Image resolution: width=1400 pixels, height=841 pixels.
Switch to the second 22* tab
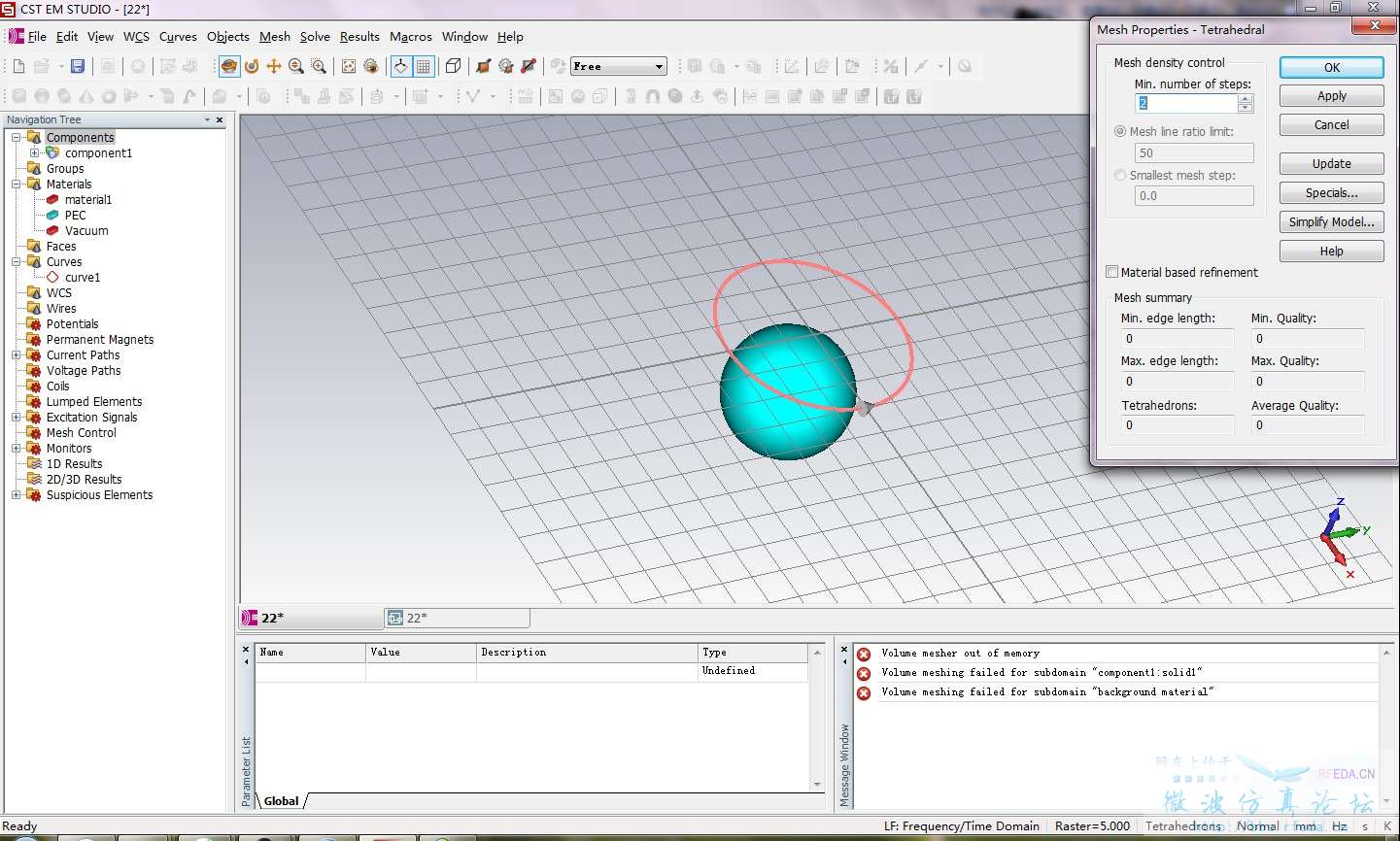tap(457, 618)
